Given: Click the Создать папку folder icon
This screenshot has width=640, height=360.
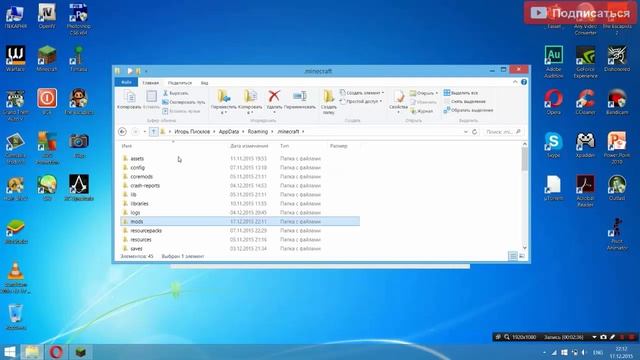Looking at the screenshot, I should point(329,96).
